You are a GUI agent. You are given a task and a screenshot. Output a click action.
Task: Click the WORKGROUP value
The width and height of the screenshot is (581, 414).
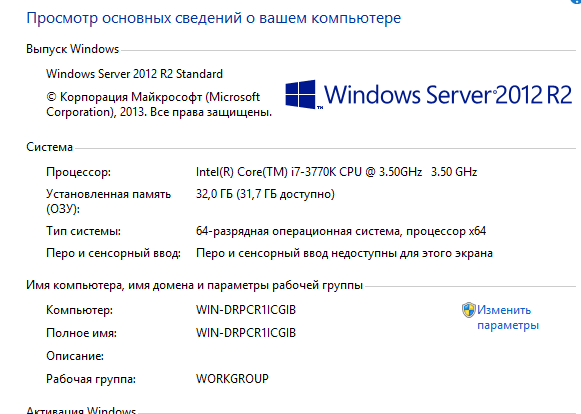coord(232,379)
